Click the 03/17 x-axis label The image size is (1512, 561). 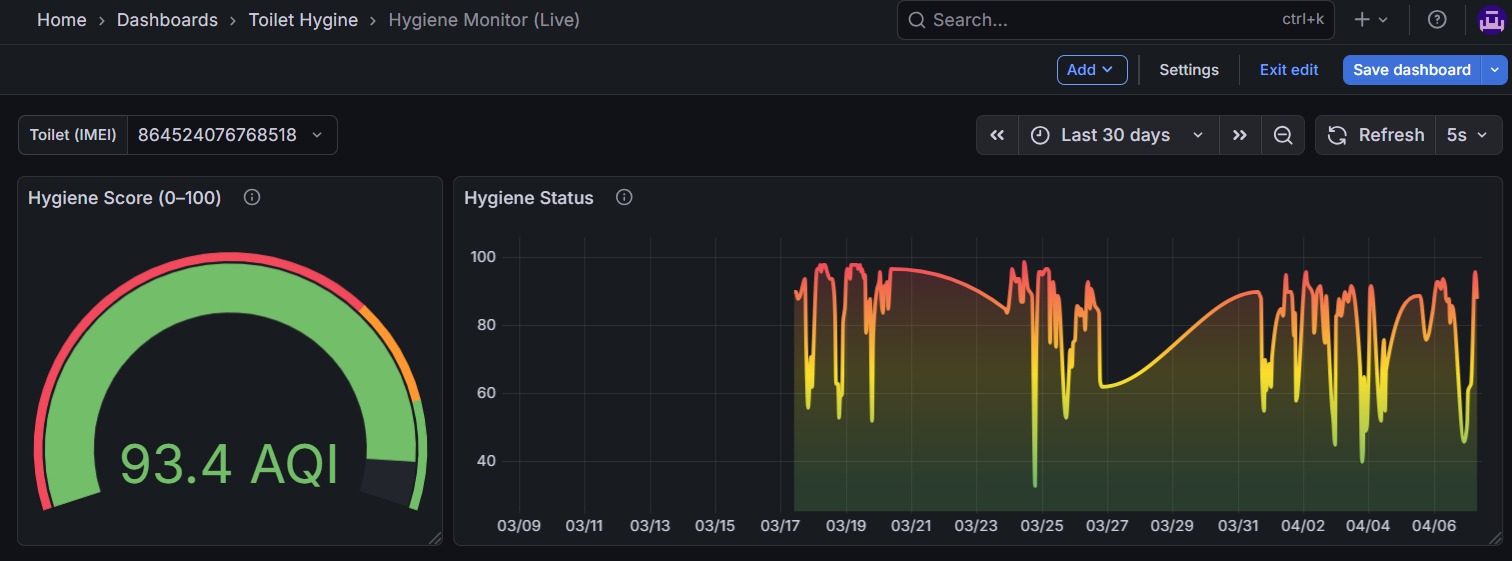(780, 525)
